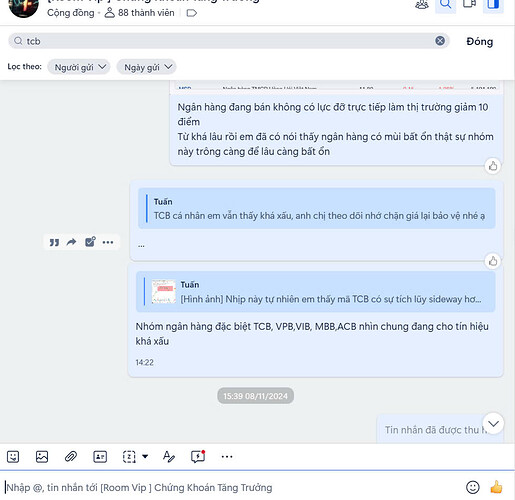Send a thumbs up like reaction
Viewport: 515px width, 500px height.
coord(496,487)
